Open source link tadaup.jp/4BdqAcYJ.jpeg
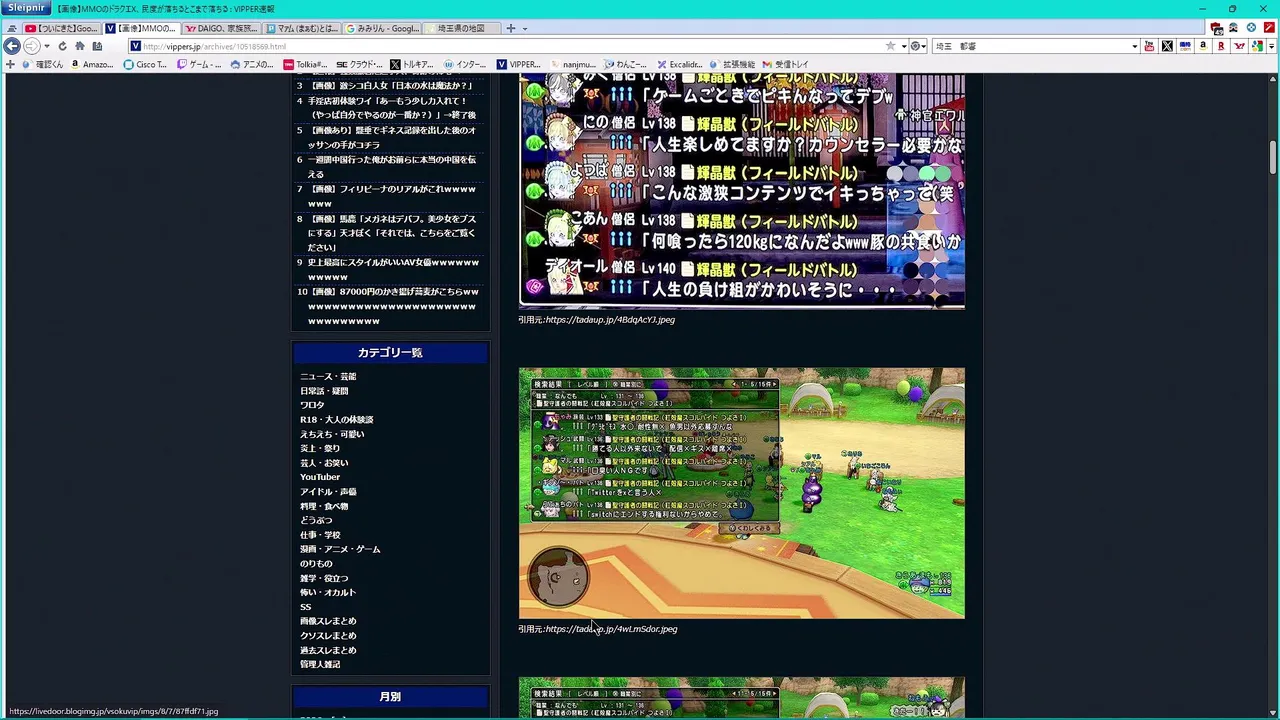The width and height of the screenshot is (1280, 720). point(610,320)
